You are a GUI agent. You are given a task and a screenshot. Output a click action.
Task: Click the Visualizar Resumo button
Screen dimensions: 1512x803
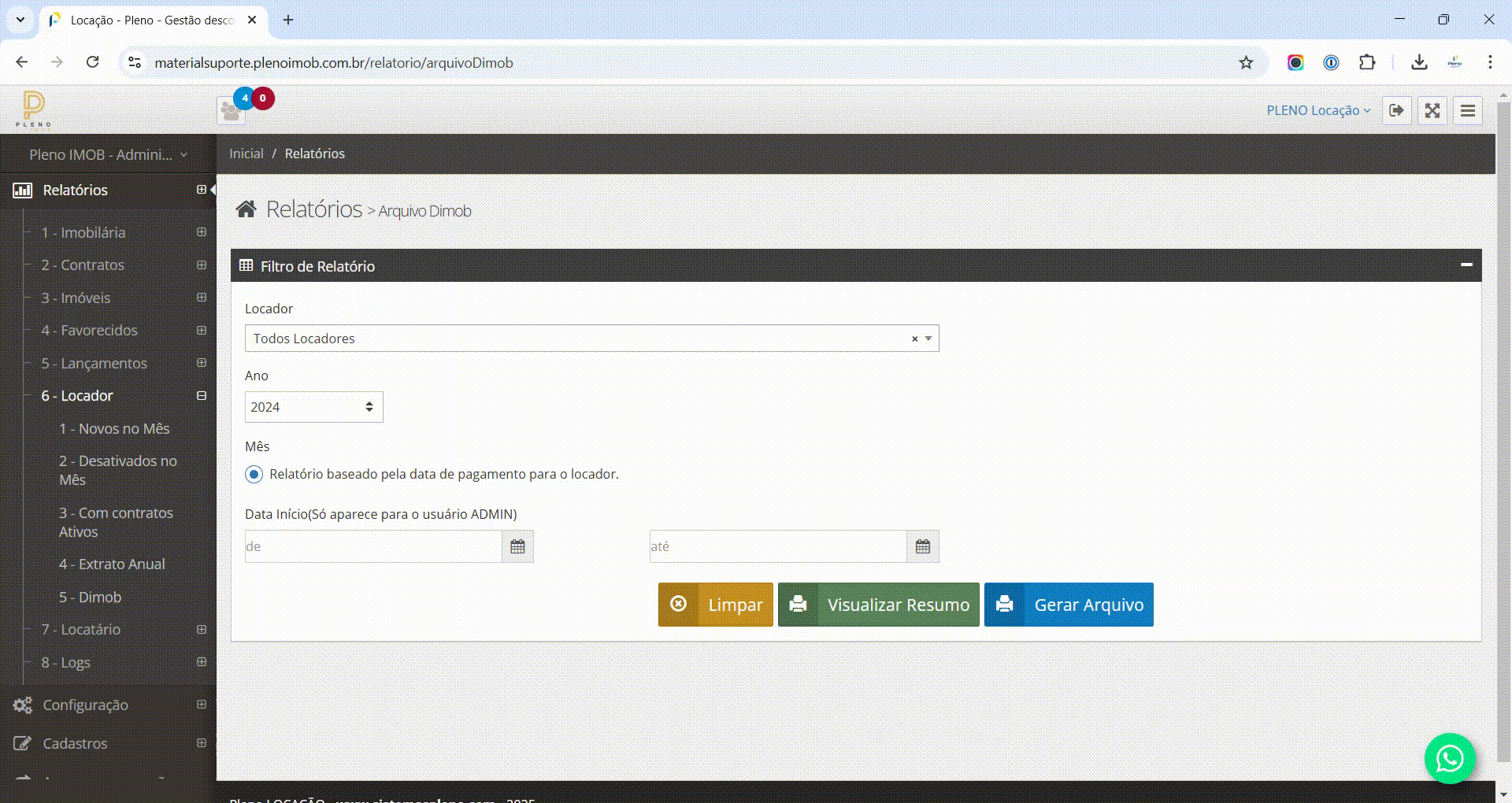pyautogui.click(x=879, y=605)
